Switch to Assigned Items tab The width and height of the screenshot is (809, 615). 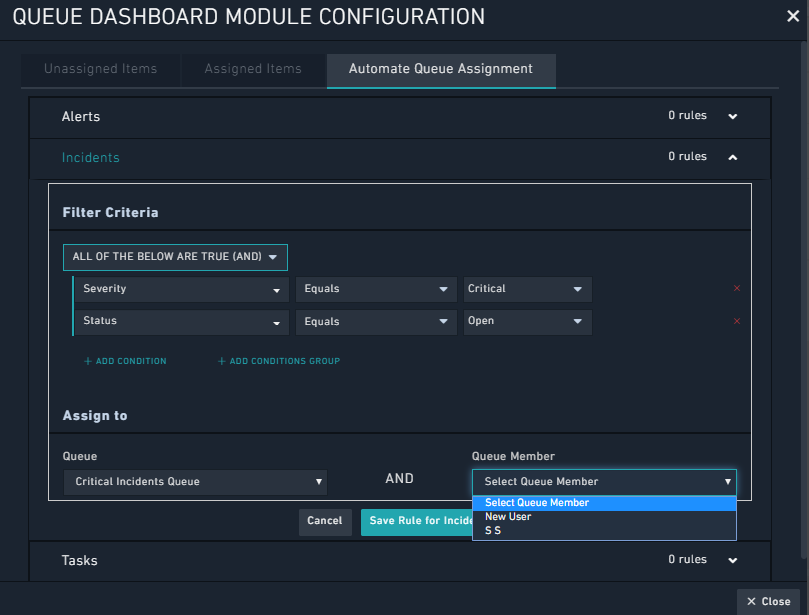(x=253, y=69)
